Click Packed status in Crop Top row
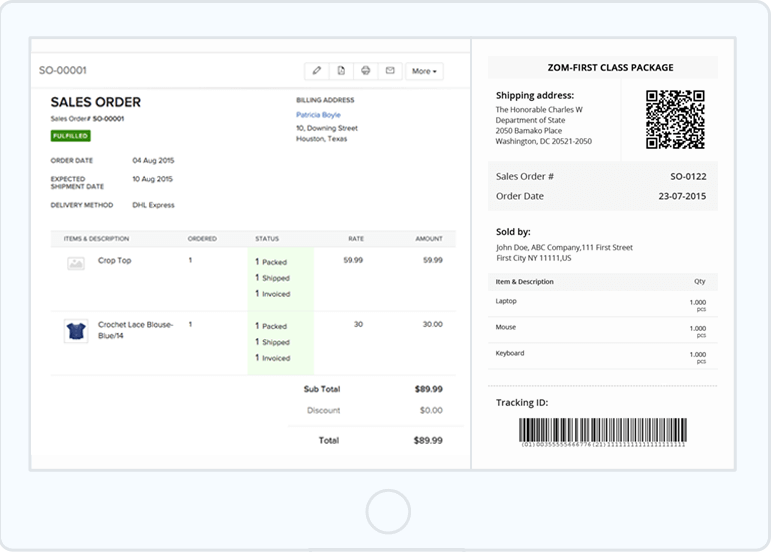Screen dimensions: 771x552 click(x=271, y=262)
